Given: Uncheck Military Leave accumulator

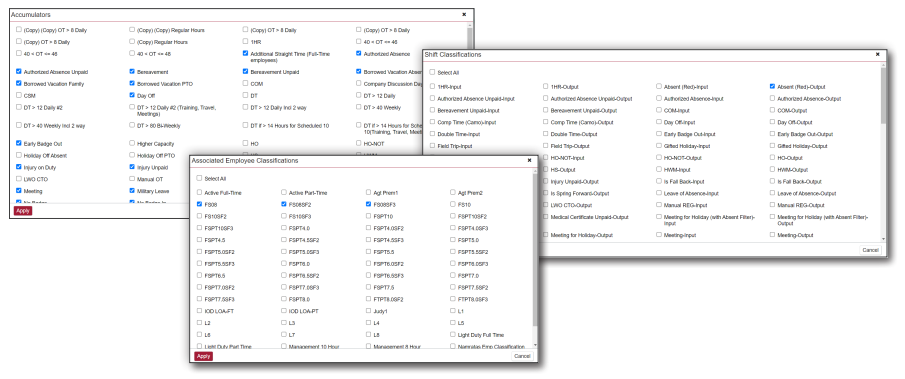Looking at the screenshot, I should point(132,190).
